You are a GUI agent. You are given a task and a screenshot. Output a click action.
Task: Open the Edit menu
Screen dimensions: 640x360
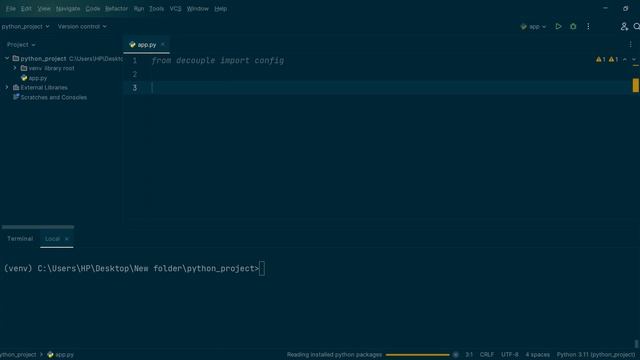click(x=26, y=9)
